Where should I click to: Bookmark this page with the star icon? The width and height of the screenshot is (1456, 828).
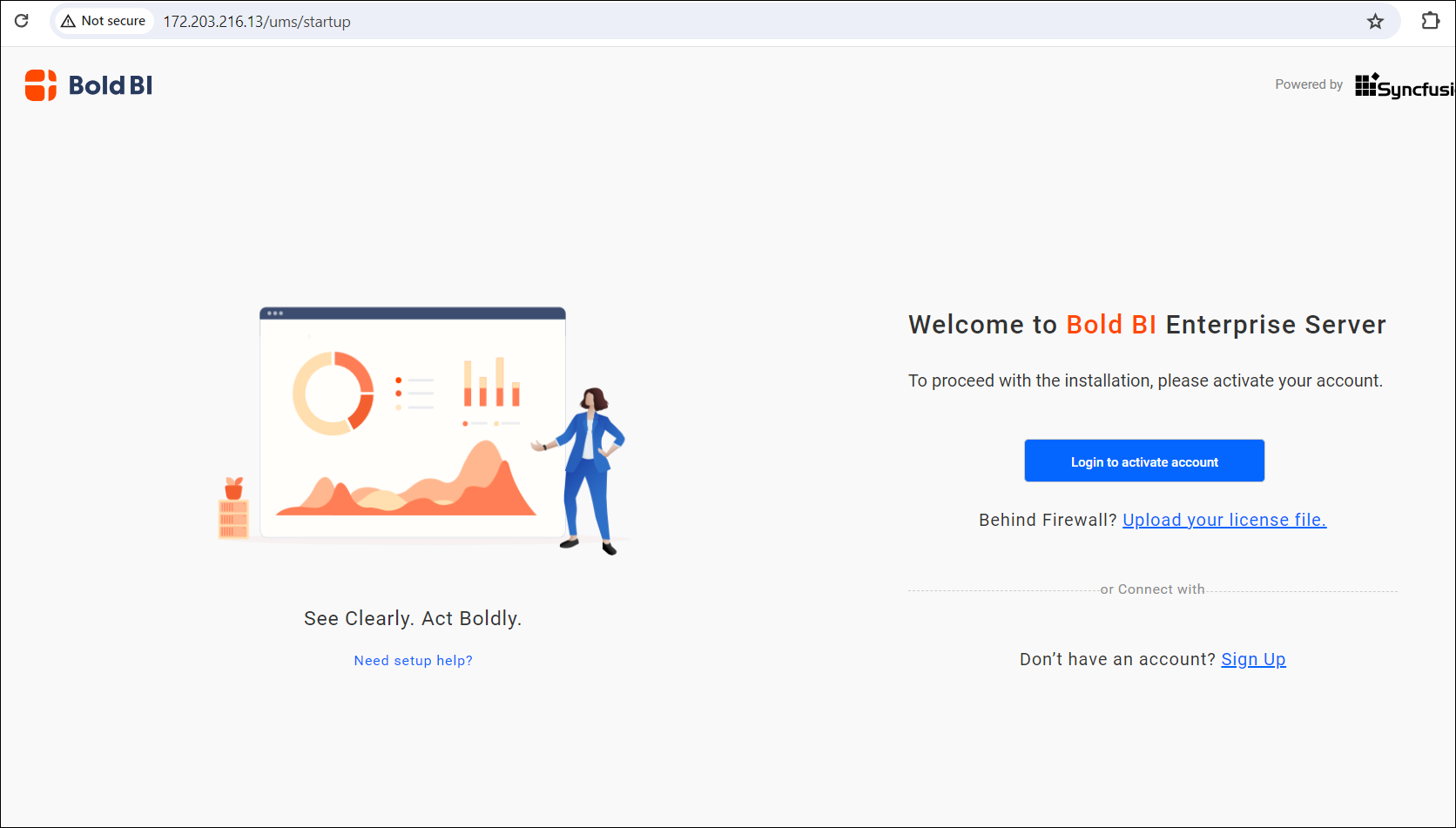1375,22
